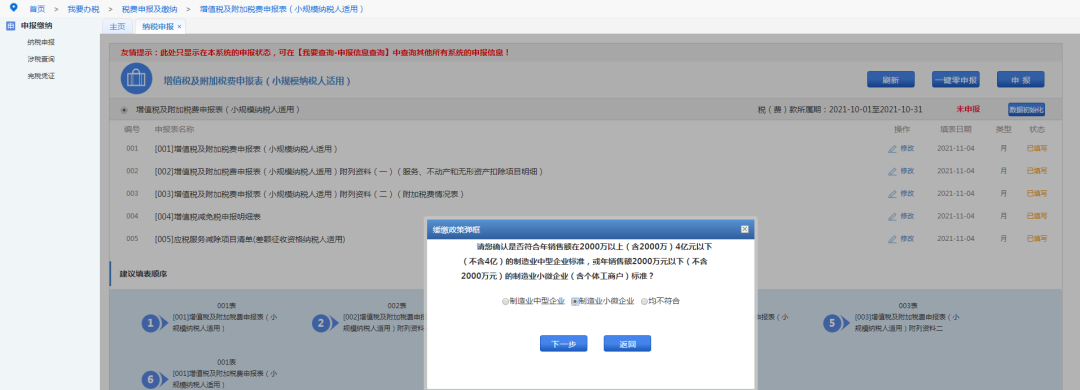Open 涉税查询 in the left sidebar

click(x=41, y=59)
